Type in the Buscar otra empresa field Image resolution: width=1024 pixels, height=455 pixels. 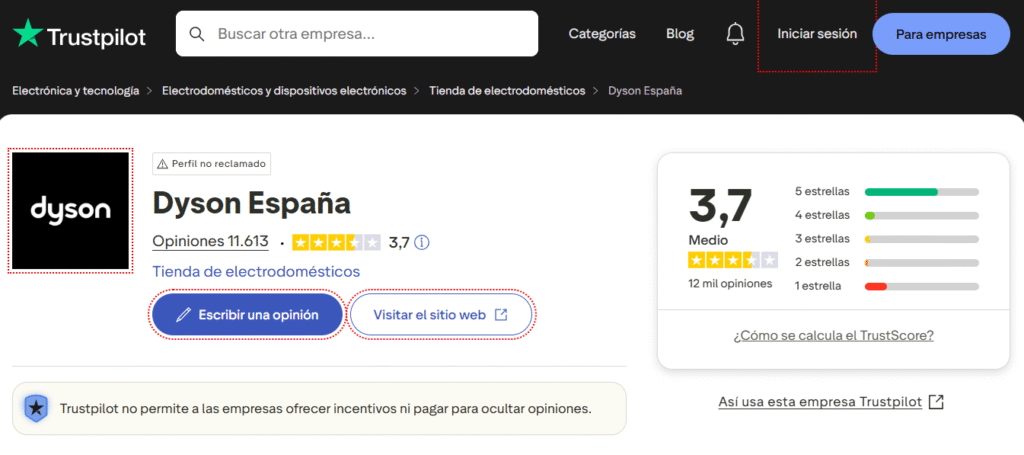click(370, 34)
